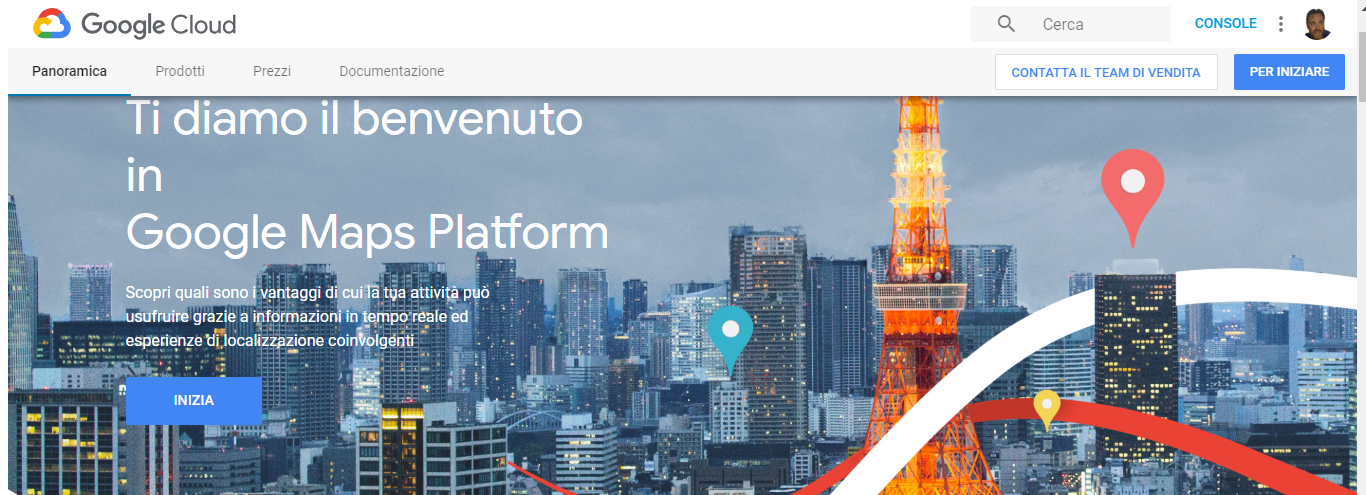Select the Panoramica tab
1366x495 pixels.
69,72
